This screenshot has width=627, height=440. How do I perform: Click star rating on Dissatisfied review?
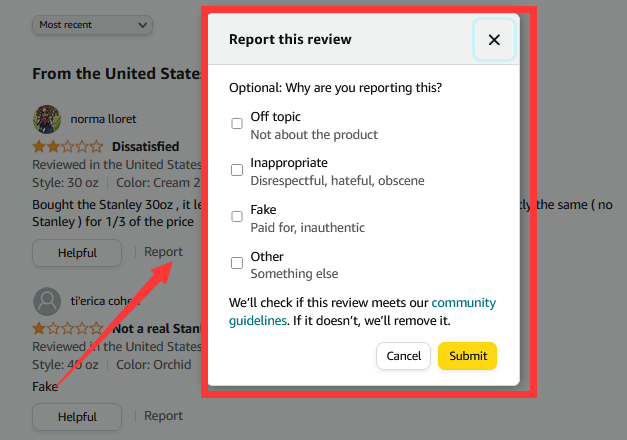click(x=67, y=146)
